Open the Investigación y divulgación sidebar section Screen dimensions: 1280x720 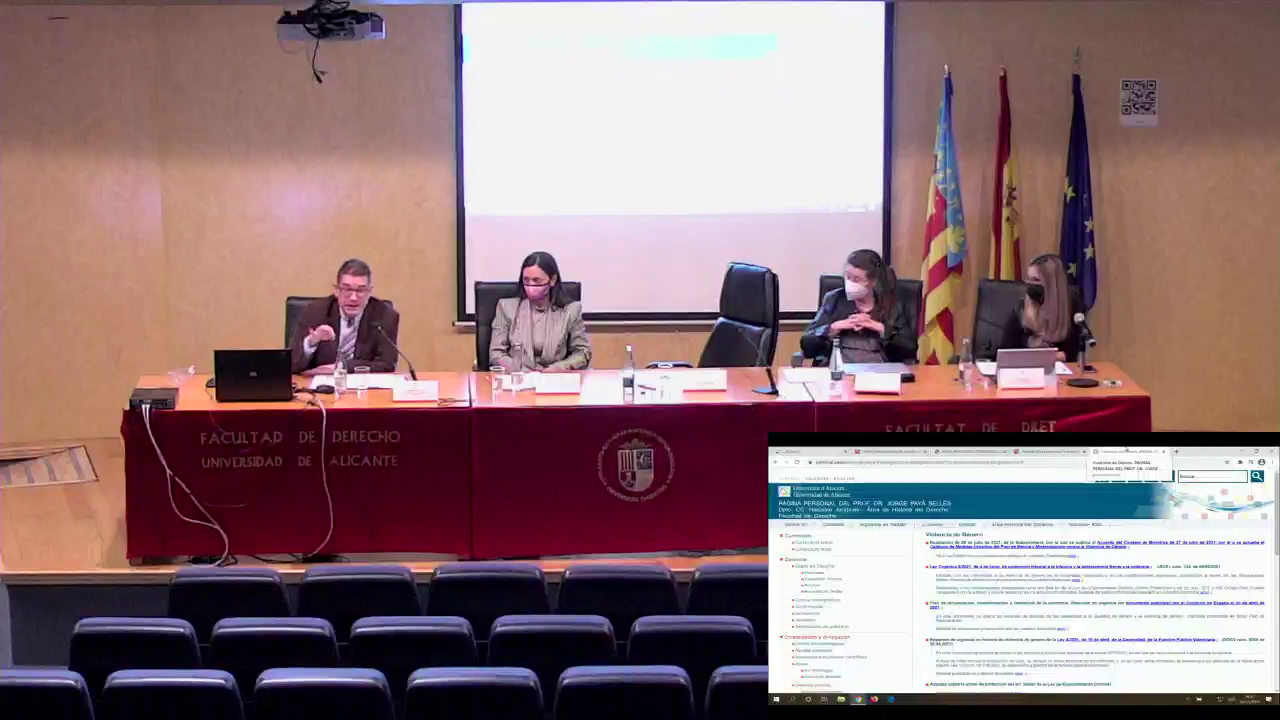(x=817, y=636)
